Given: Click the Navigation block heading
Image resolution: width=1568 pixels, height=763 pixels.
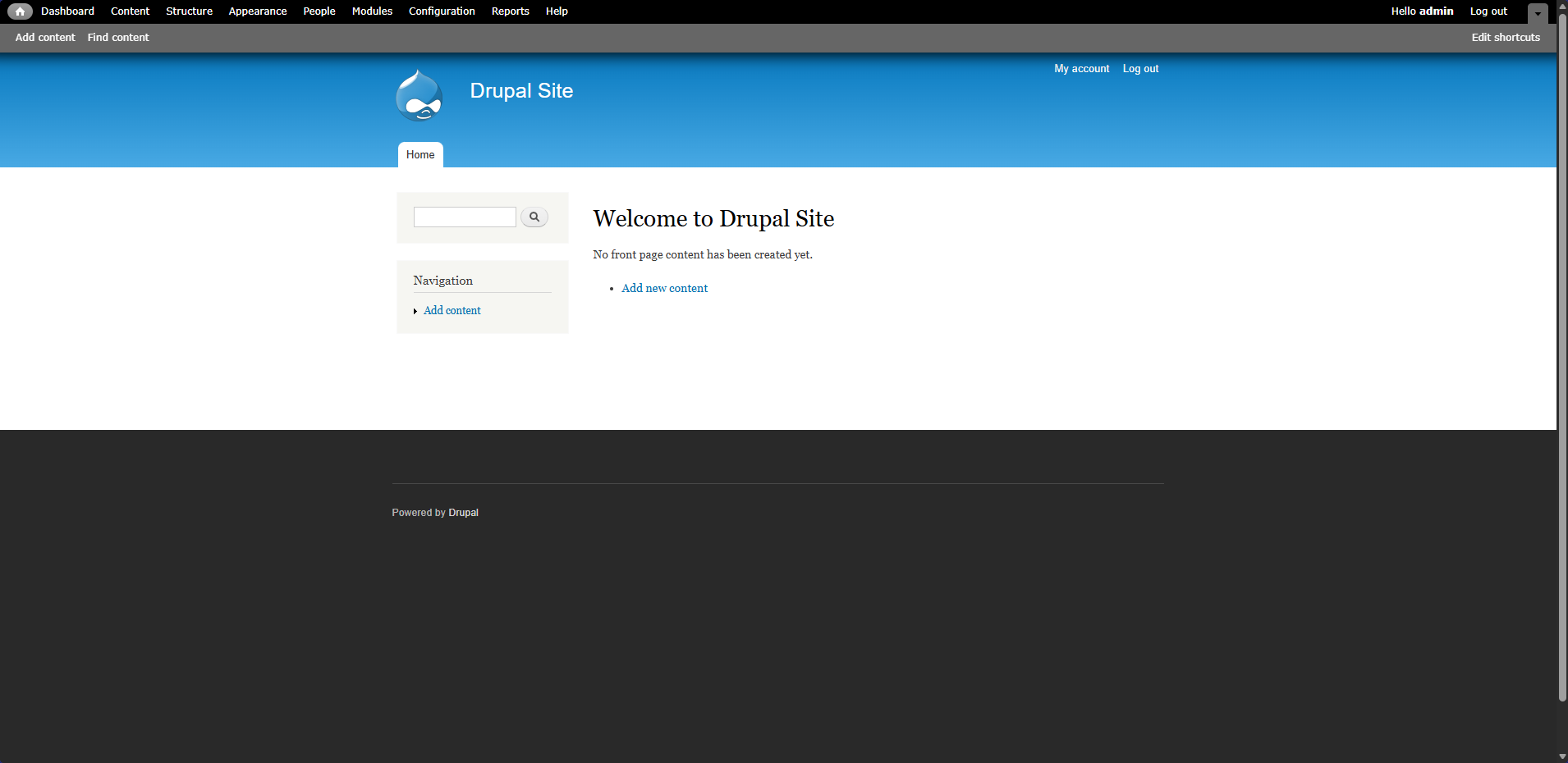Looking at the screenshot, I should point(442,281).
